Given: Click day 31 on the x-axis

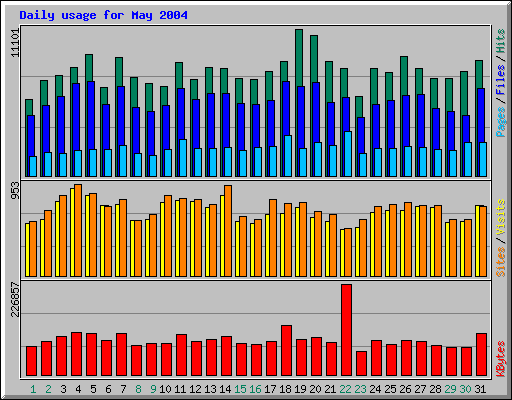Looking at the screenshot, I should 480,389.
